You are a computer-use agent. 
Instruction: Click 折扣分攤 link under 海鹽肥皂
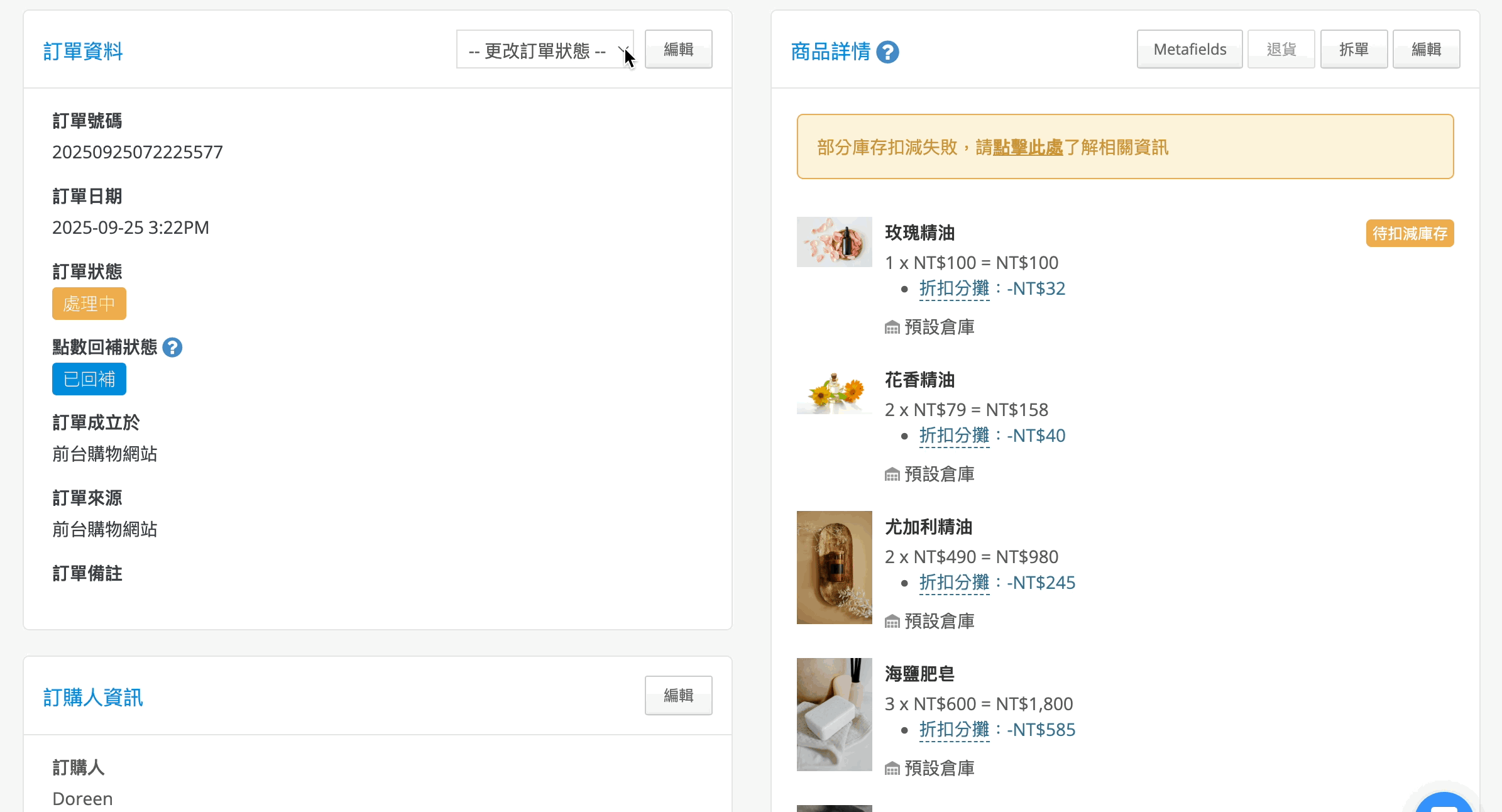pos(955,730)
